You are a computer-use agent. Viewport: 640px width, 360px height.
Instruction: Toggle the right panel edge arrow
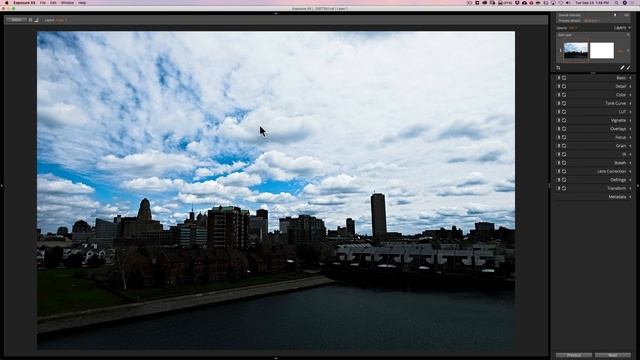(x=638, y=186)
